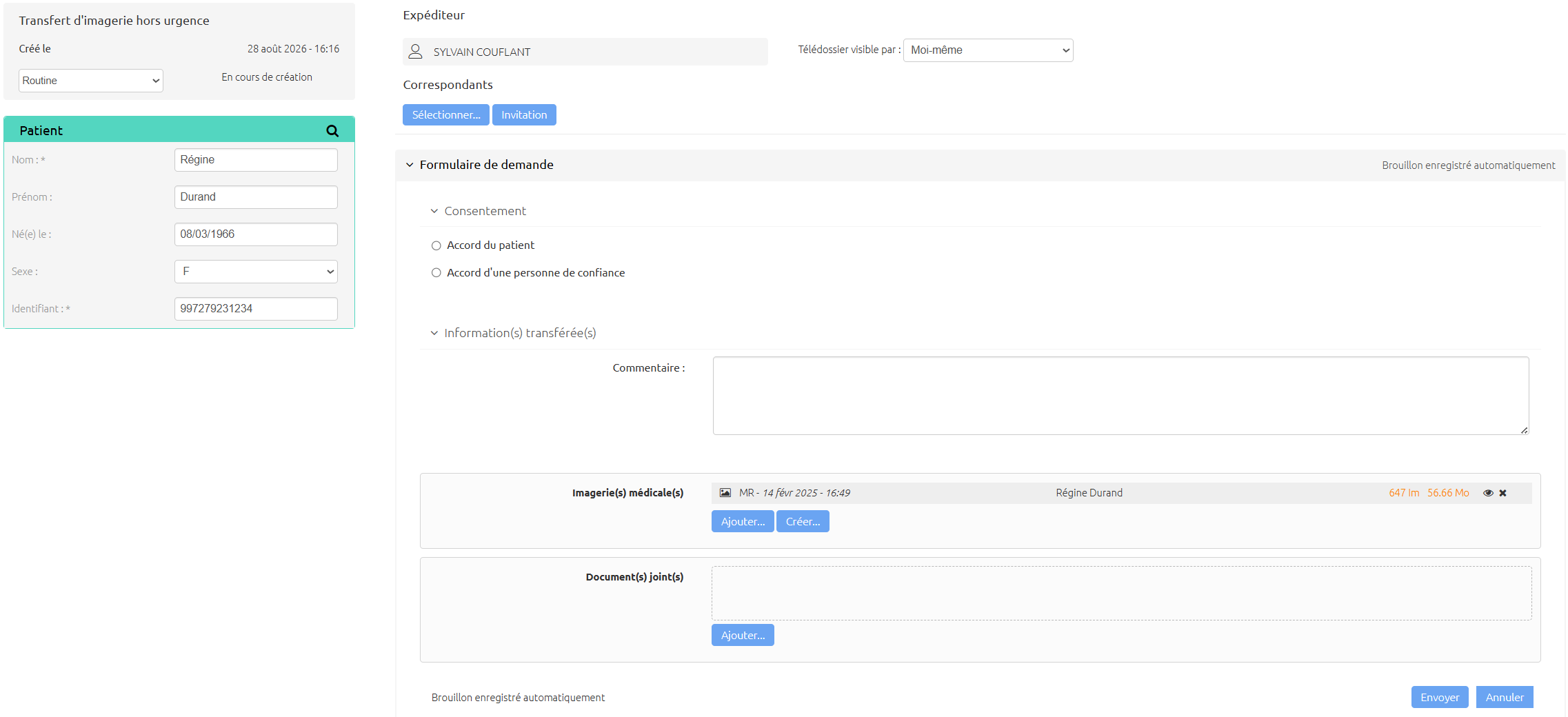Collapse the Formulaire de demande section
Screen dimensions: 1568x717
coord(410,165)
